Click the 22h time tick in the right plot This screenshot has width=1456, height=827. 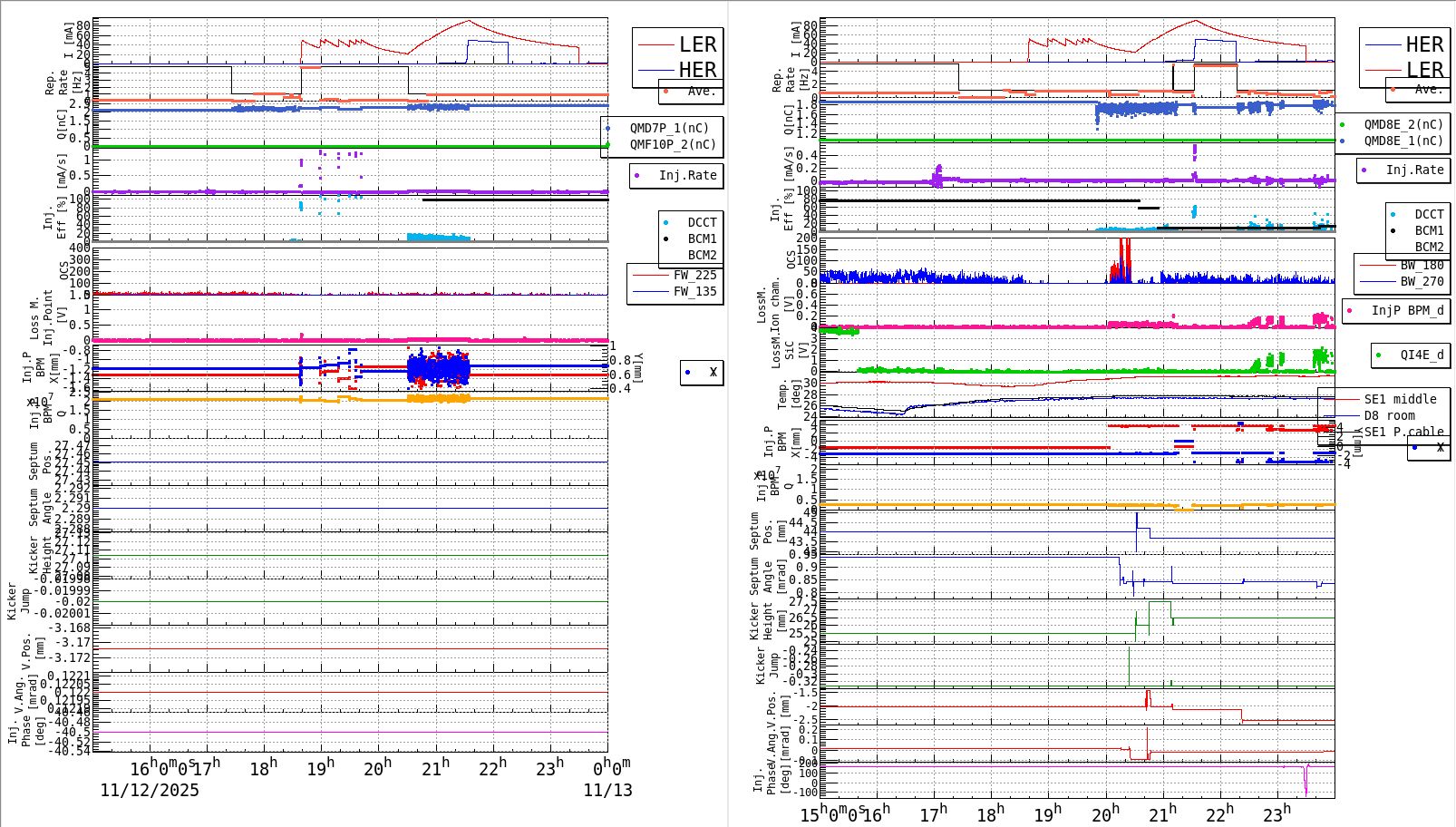click(1218, 812)
